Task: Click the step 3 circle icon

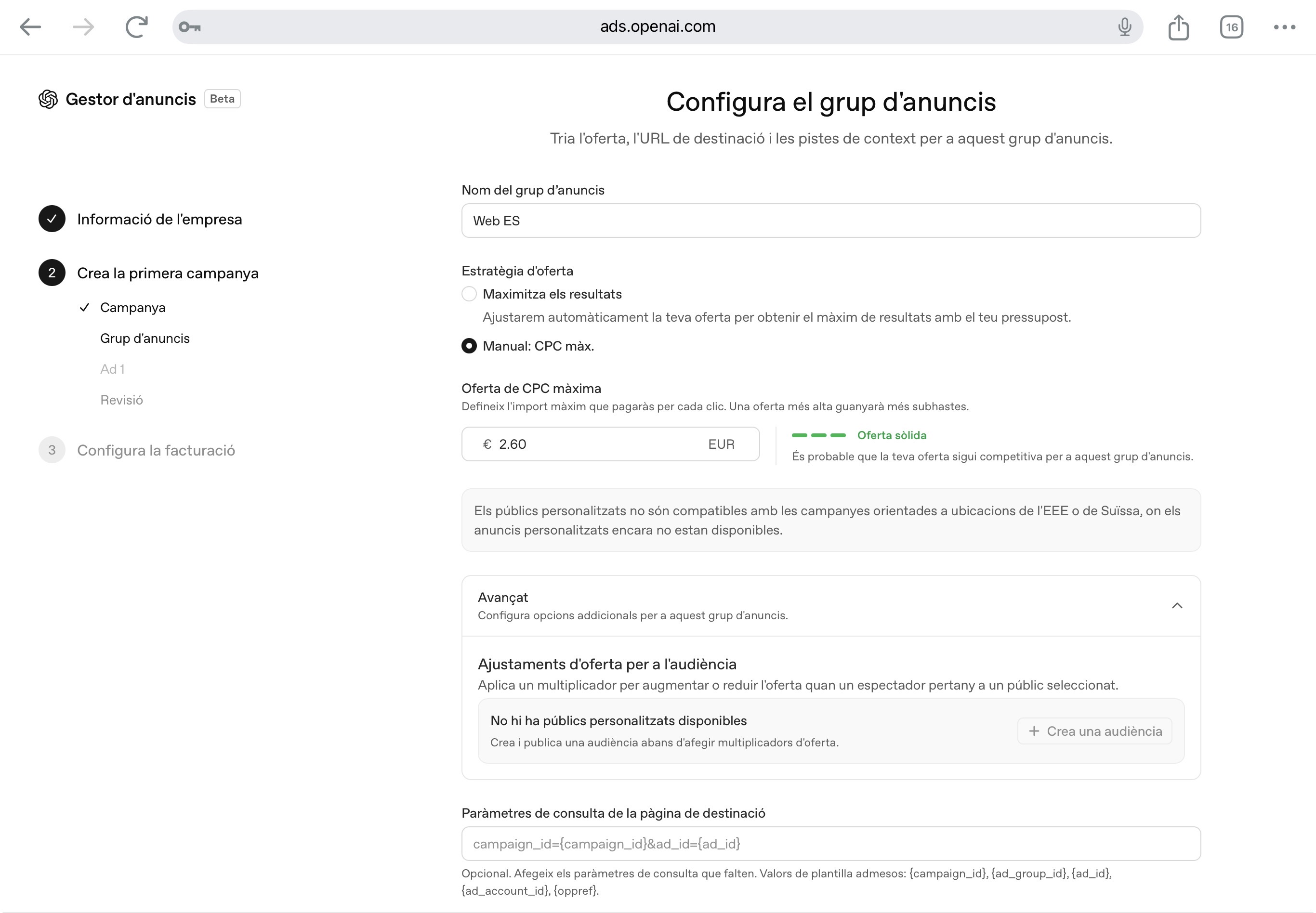Action: 52,450
